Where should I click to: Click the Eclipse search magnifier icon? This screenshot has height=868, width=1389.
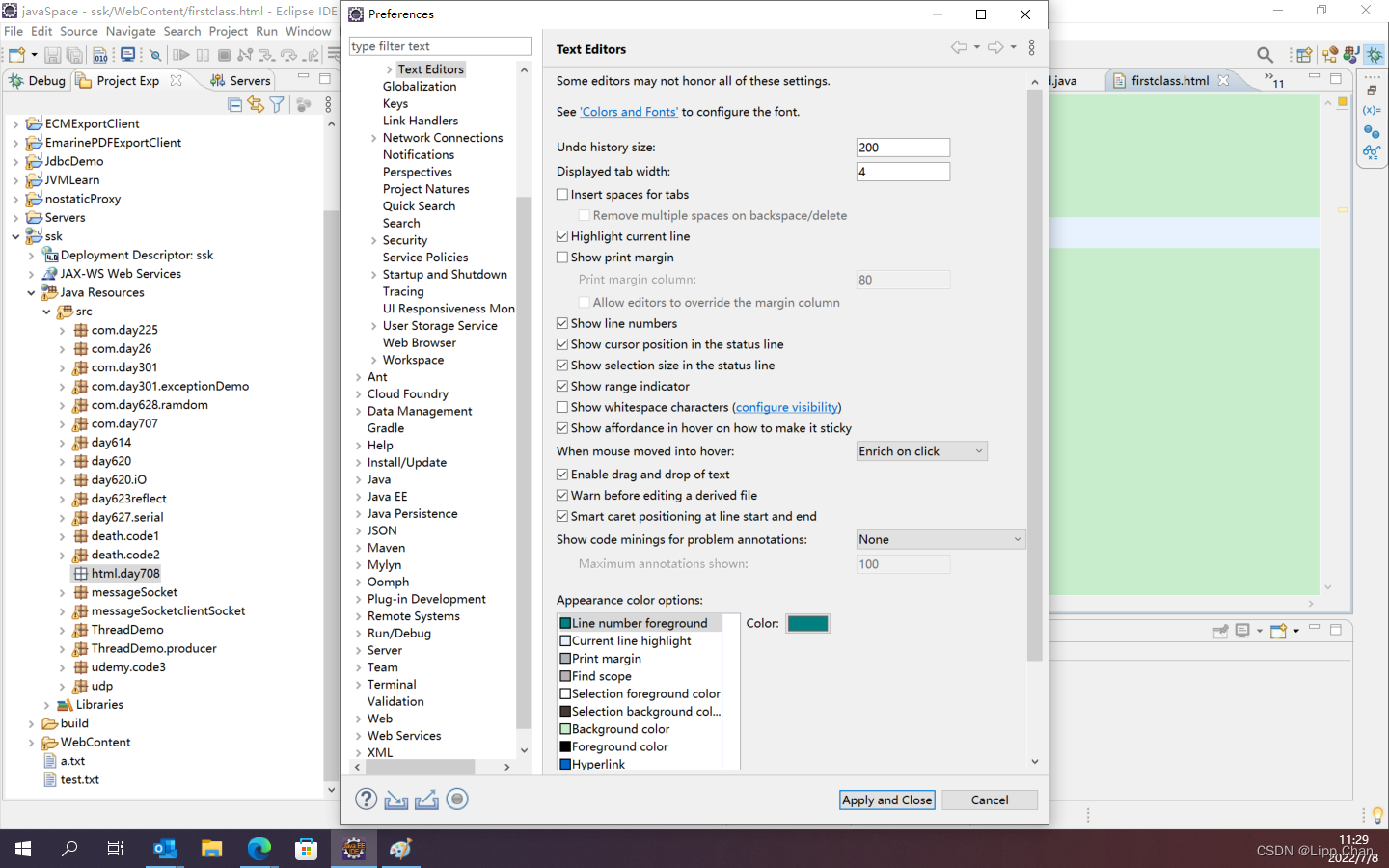click(1265, 55)
